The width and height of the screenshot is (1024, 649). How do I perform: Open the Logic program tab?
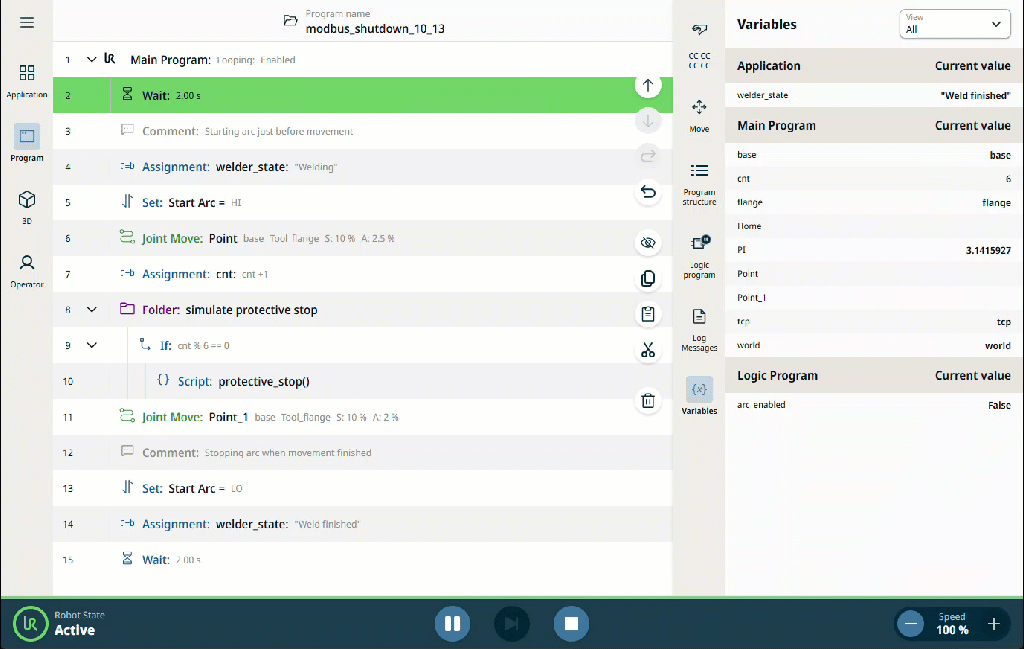click(699, 257)
